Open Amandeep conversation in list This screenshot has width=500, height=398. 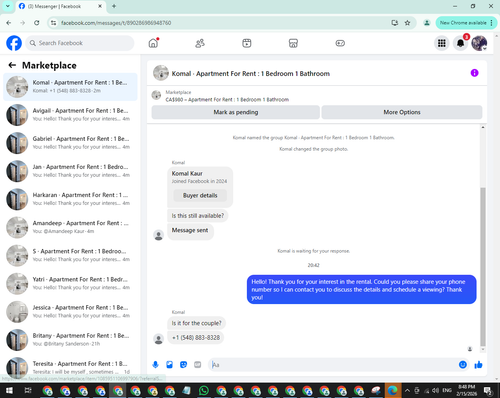click(70, 227)
